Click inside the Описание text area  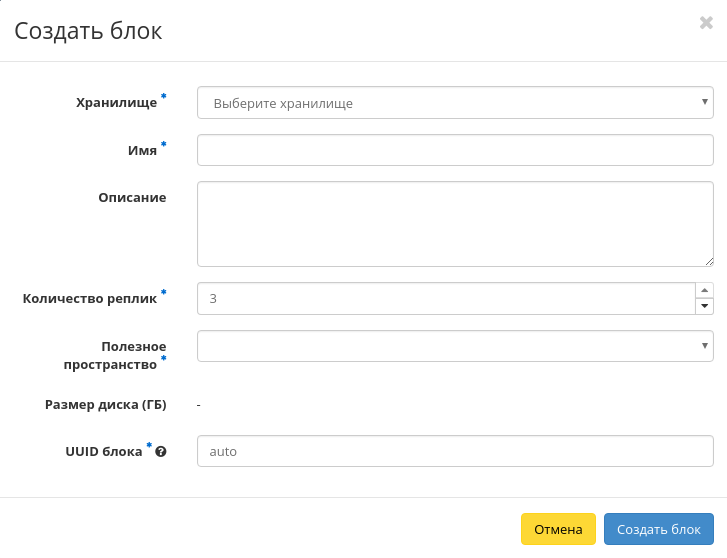455,223
